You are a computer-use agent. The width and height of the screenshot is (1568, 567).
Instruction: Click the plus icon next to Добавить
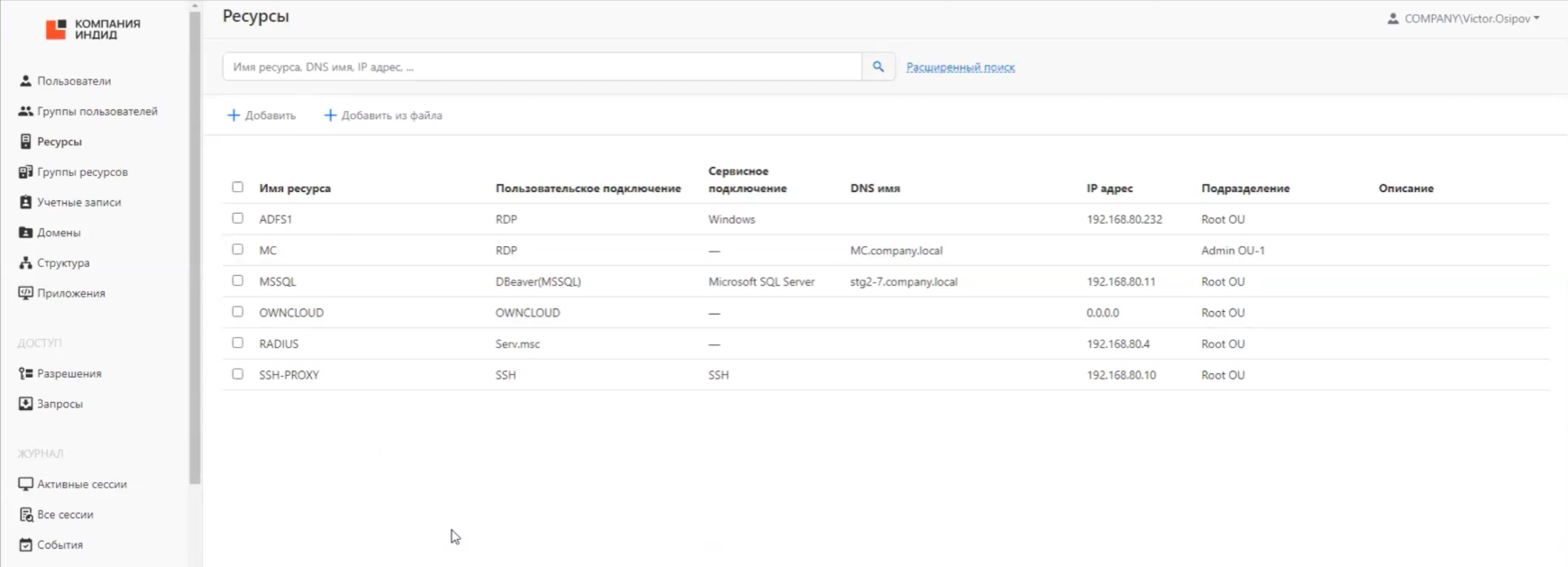tap(234, 115)
